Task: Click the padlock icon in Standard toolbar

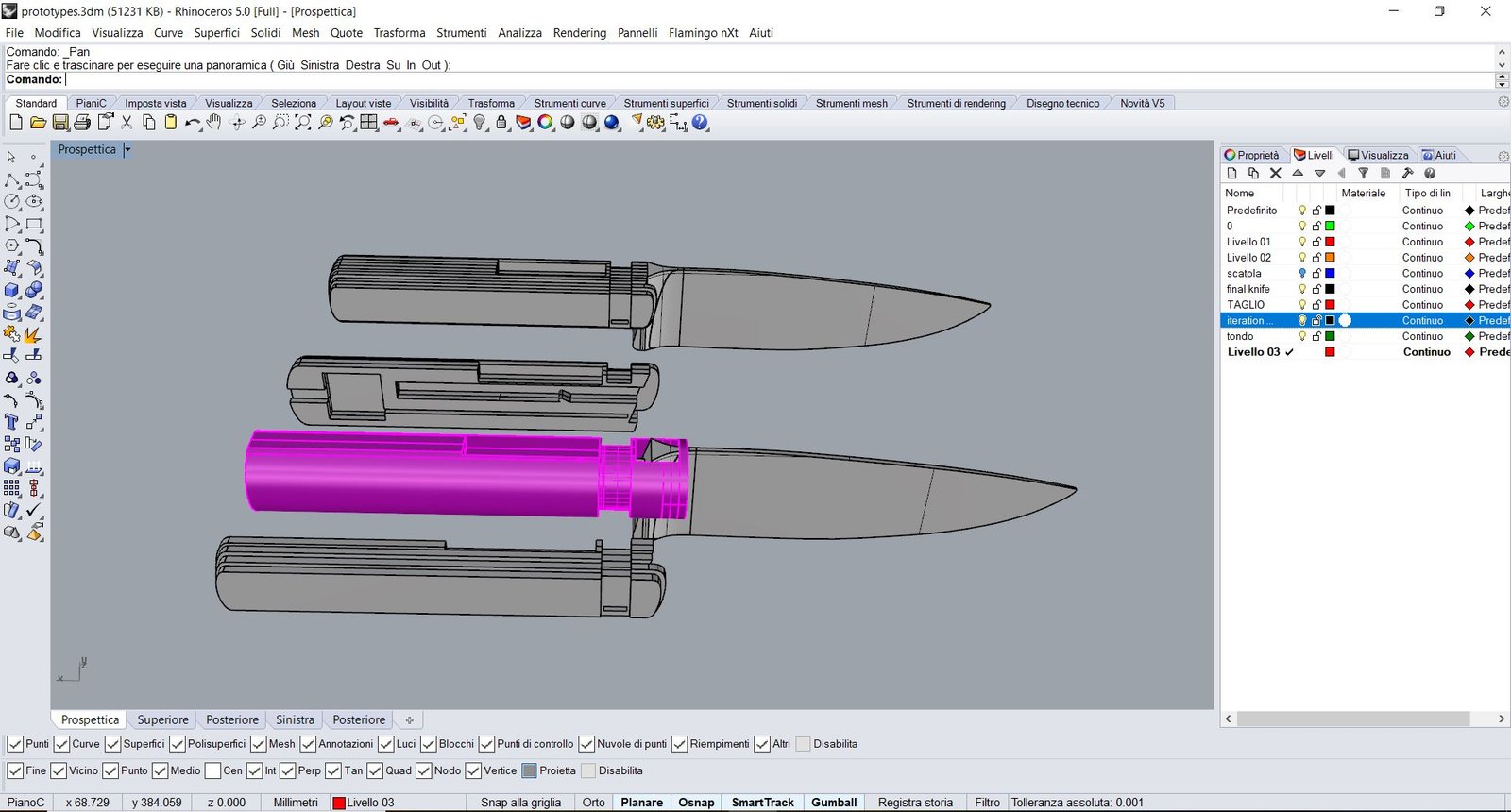Action: click(x=501, y=123)
